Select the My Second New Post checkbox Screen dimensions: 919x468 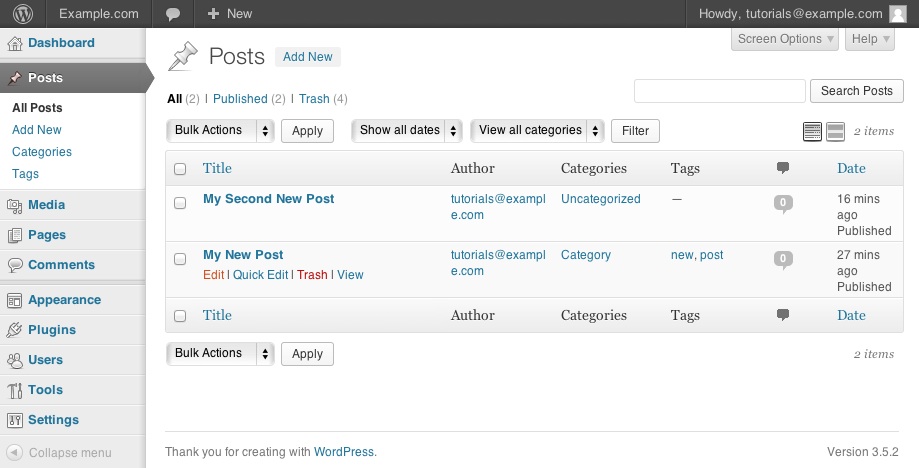point(180,203)
